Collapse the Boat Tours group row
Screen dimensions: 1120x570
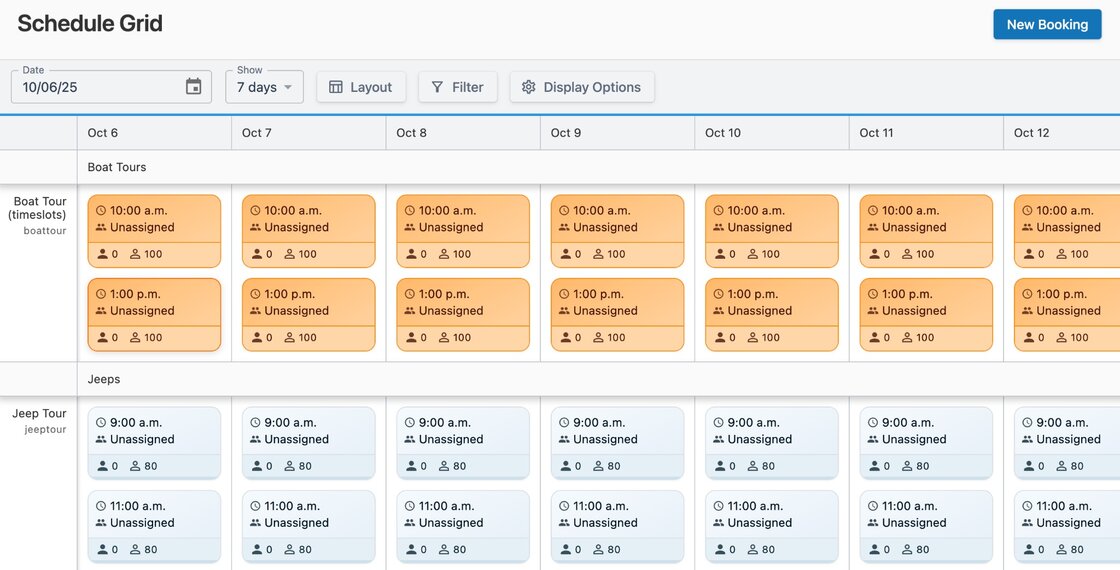coord(117,167)
